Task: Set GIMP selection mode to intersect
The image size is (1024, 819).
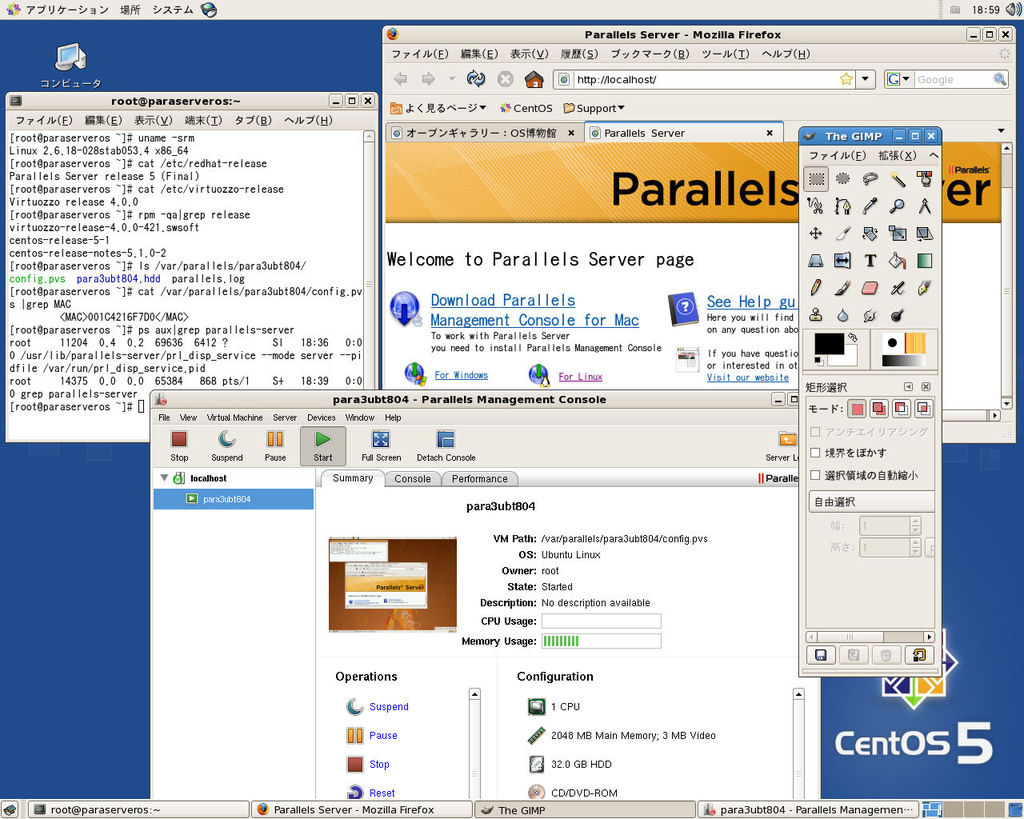Action: pos(924,409)
